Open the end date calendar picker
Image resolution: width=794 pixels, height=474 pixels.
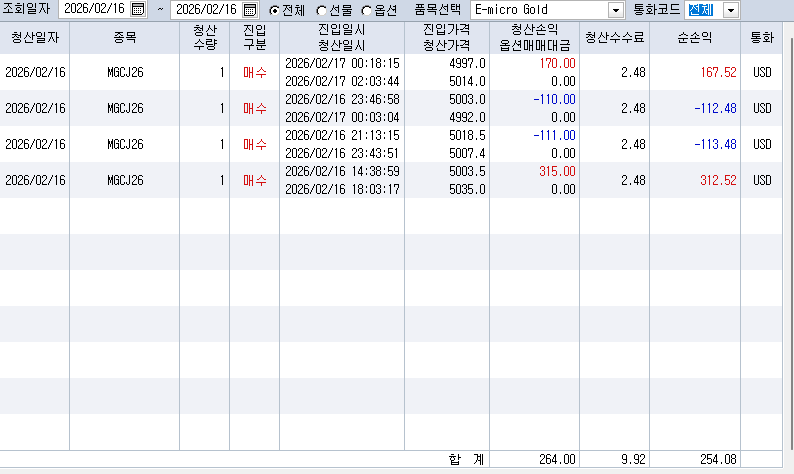(250, 9)
